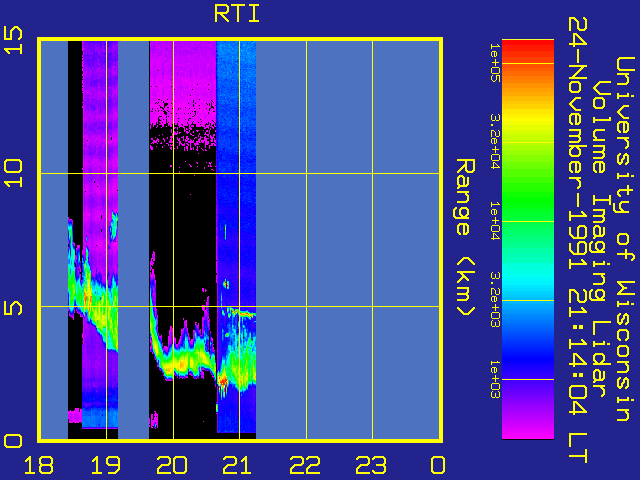Image resolution: width=640 pixels, height=480 pixels.
Task: Click the upper 3.2e+04 colorbar tick label
Action: point(495,142)
